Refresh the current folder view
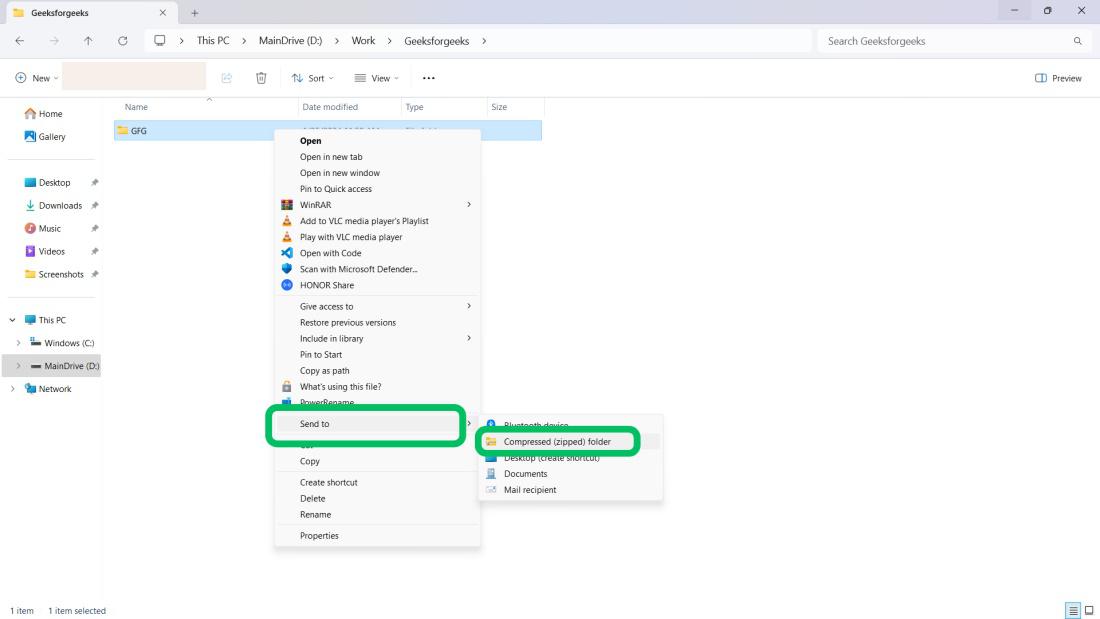This screenshot has width=1100, height=619. pos(123,41)
